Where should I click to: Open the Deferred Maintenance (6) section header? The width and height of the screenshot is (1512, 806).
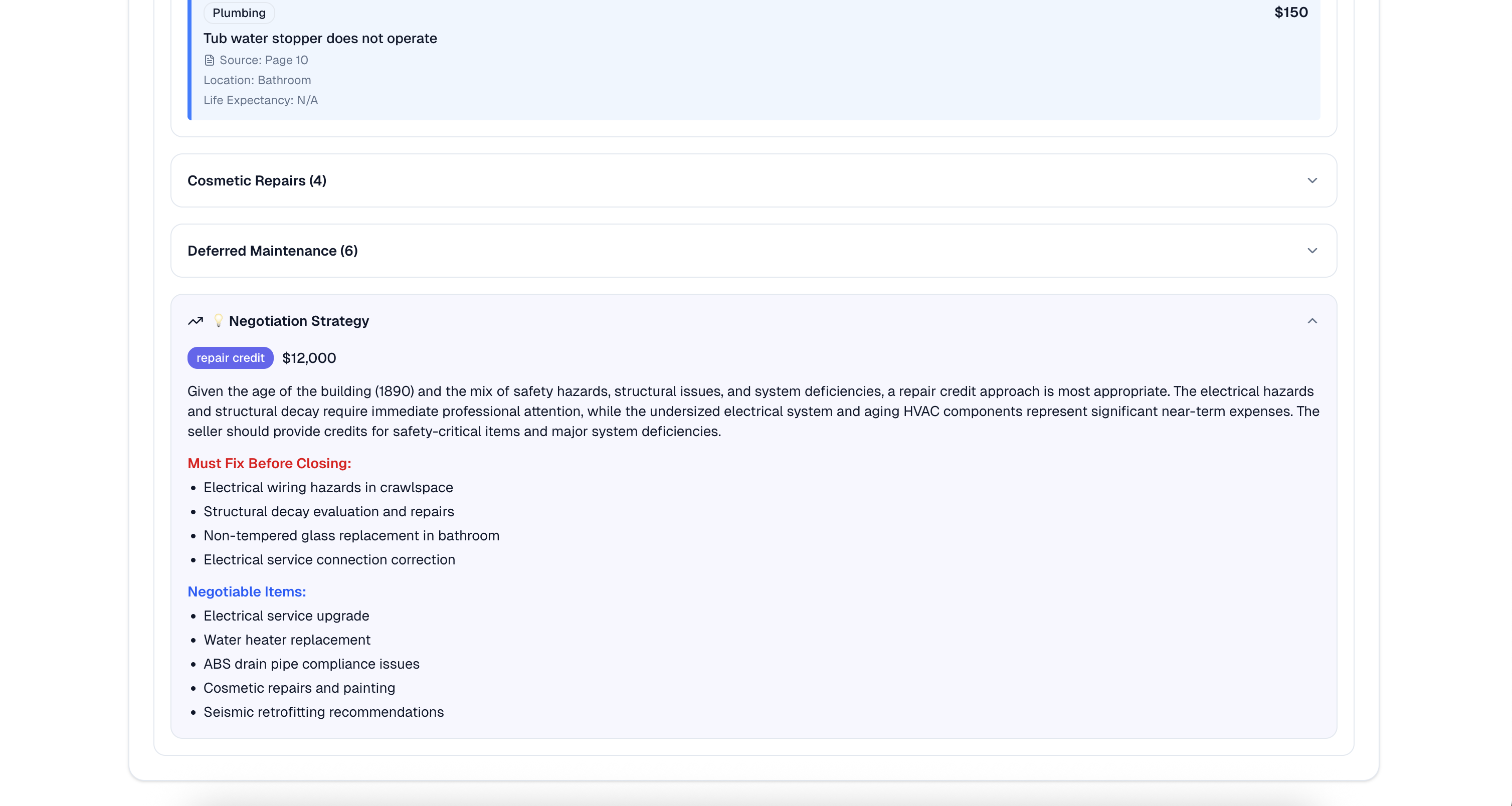pos(272,251)
